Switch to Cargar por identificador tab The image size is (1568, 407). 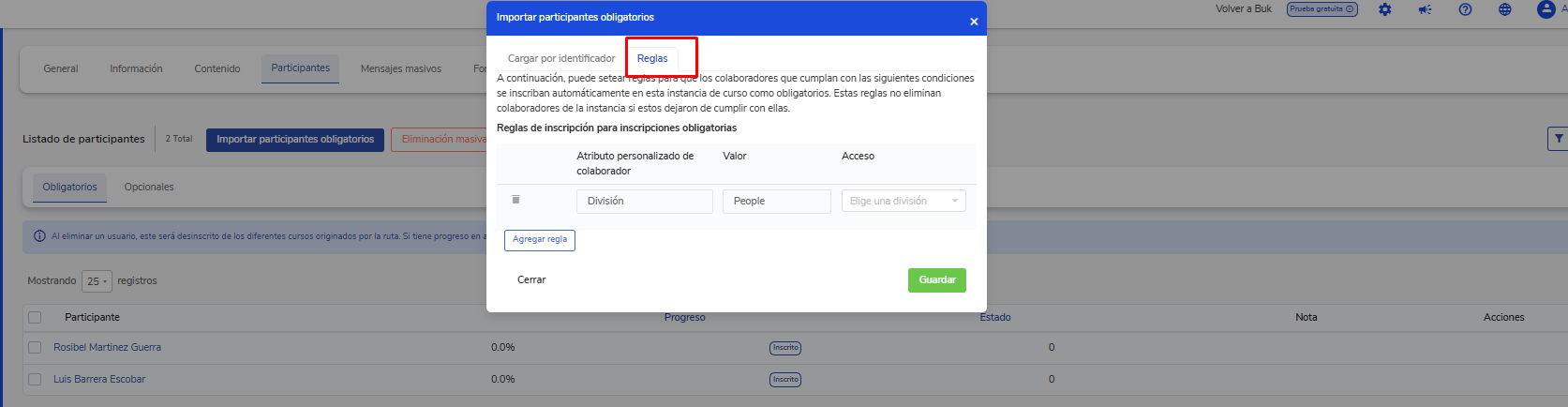pos(560,58)
